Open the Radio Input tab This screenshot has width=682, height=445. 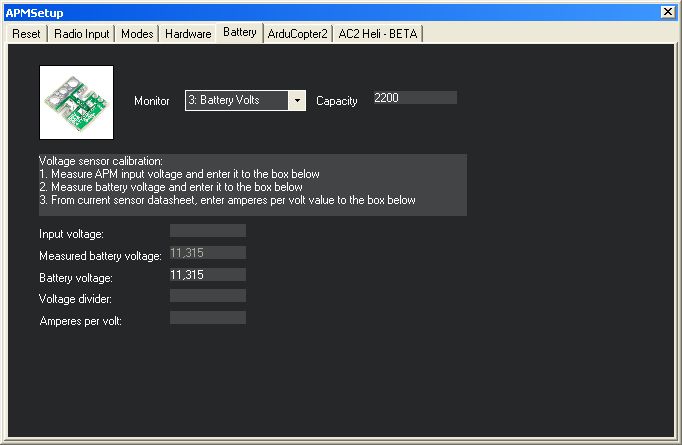81,33
